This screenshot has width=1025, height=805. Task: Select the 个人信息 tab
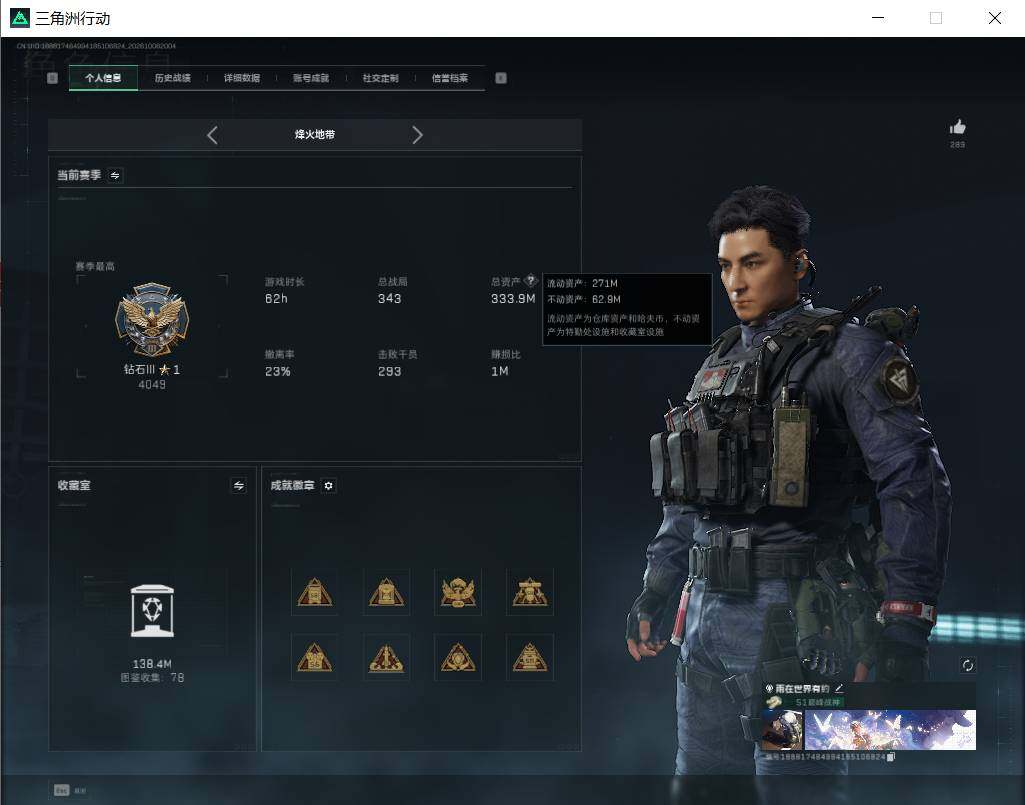pyautogui.click(x=103, y=78)
